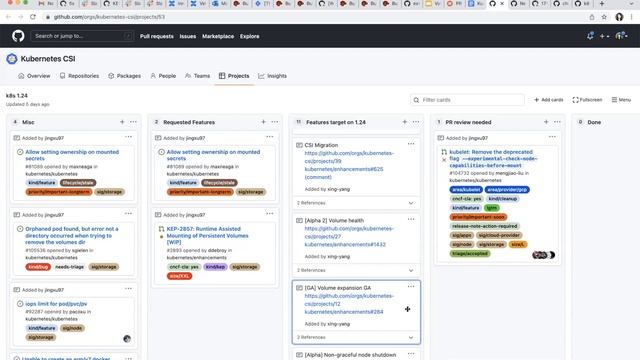This screenshot has height=360, width=640.
Task: Open Requested Features column options menu
Action: [275, 122]
